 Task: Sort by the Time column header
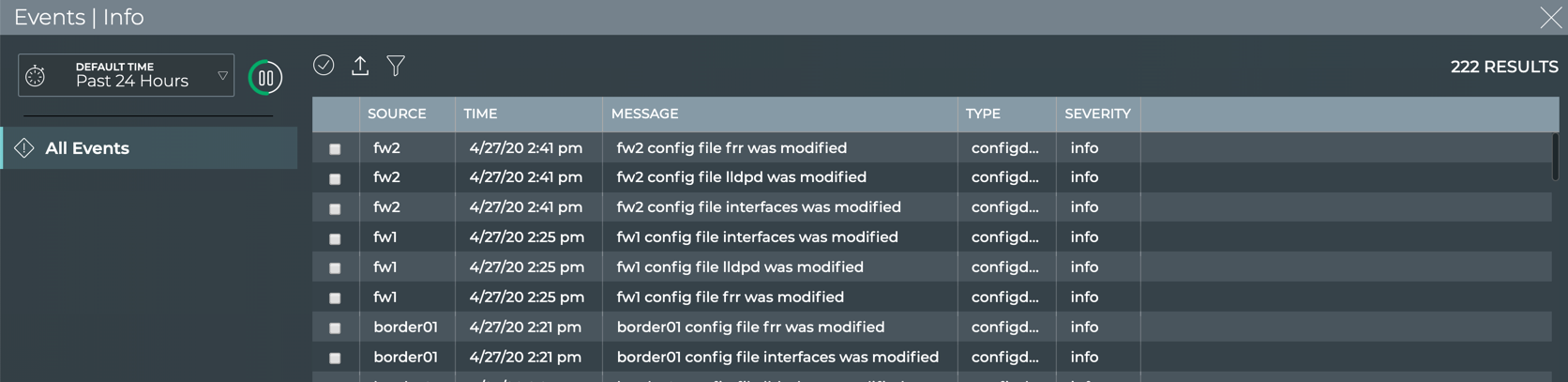pyautogui.click(x=480, y=114)
